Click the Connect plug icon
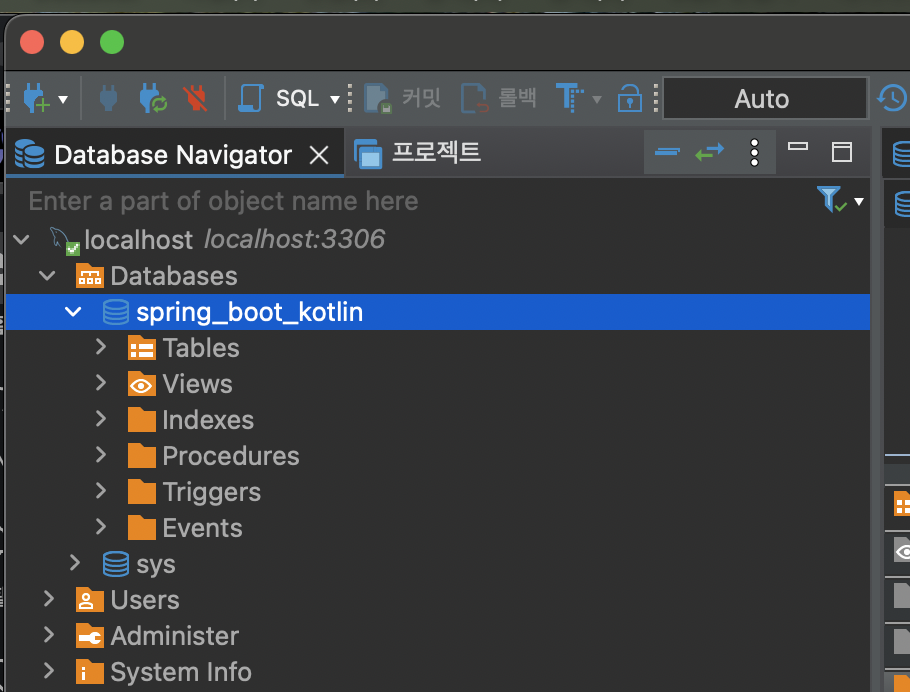Screen dimensions: 910x692 point(109,98)
